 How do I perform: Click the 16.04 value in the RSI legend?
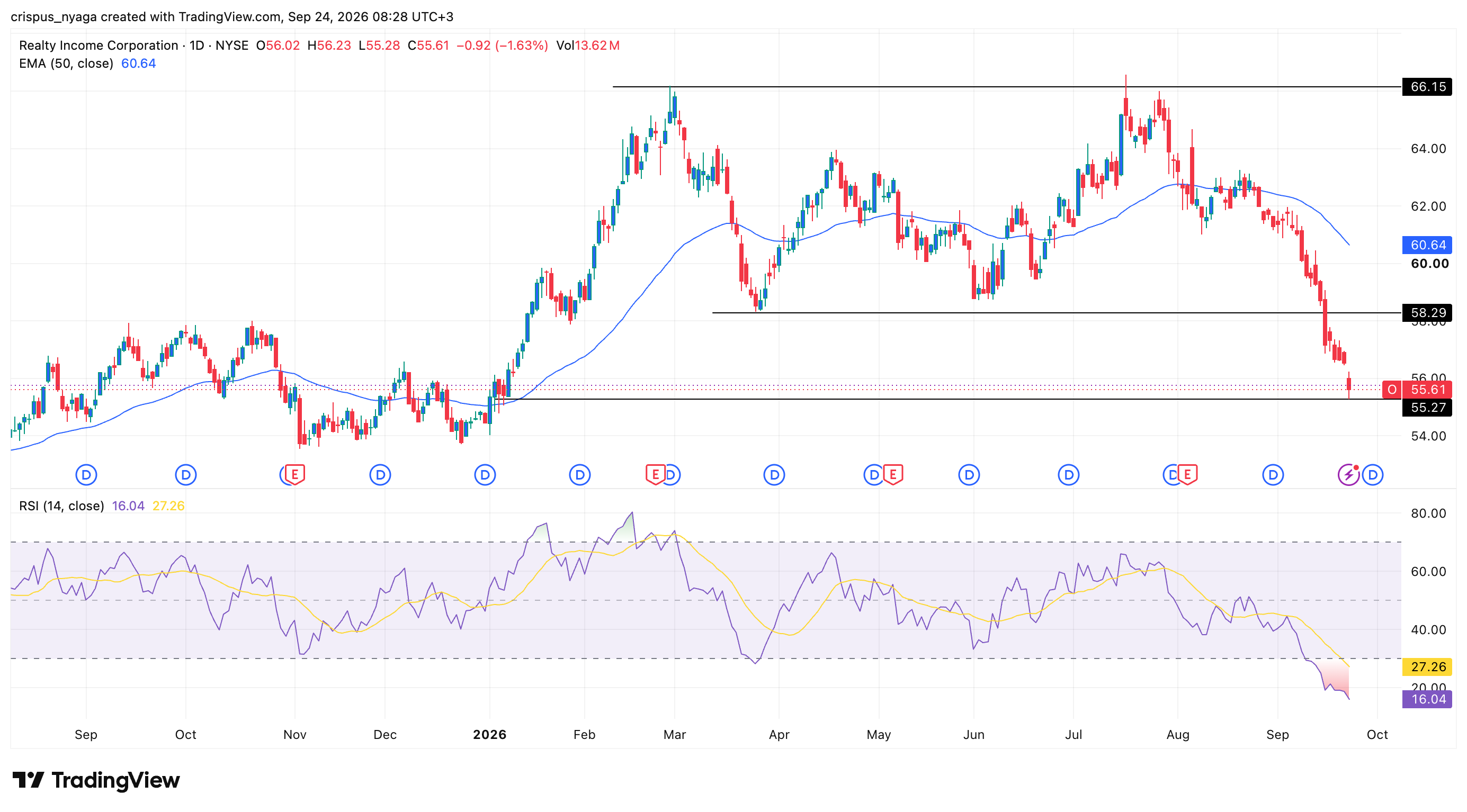click(128, 506)
